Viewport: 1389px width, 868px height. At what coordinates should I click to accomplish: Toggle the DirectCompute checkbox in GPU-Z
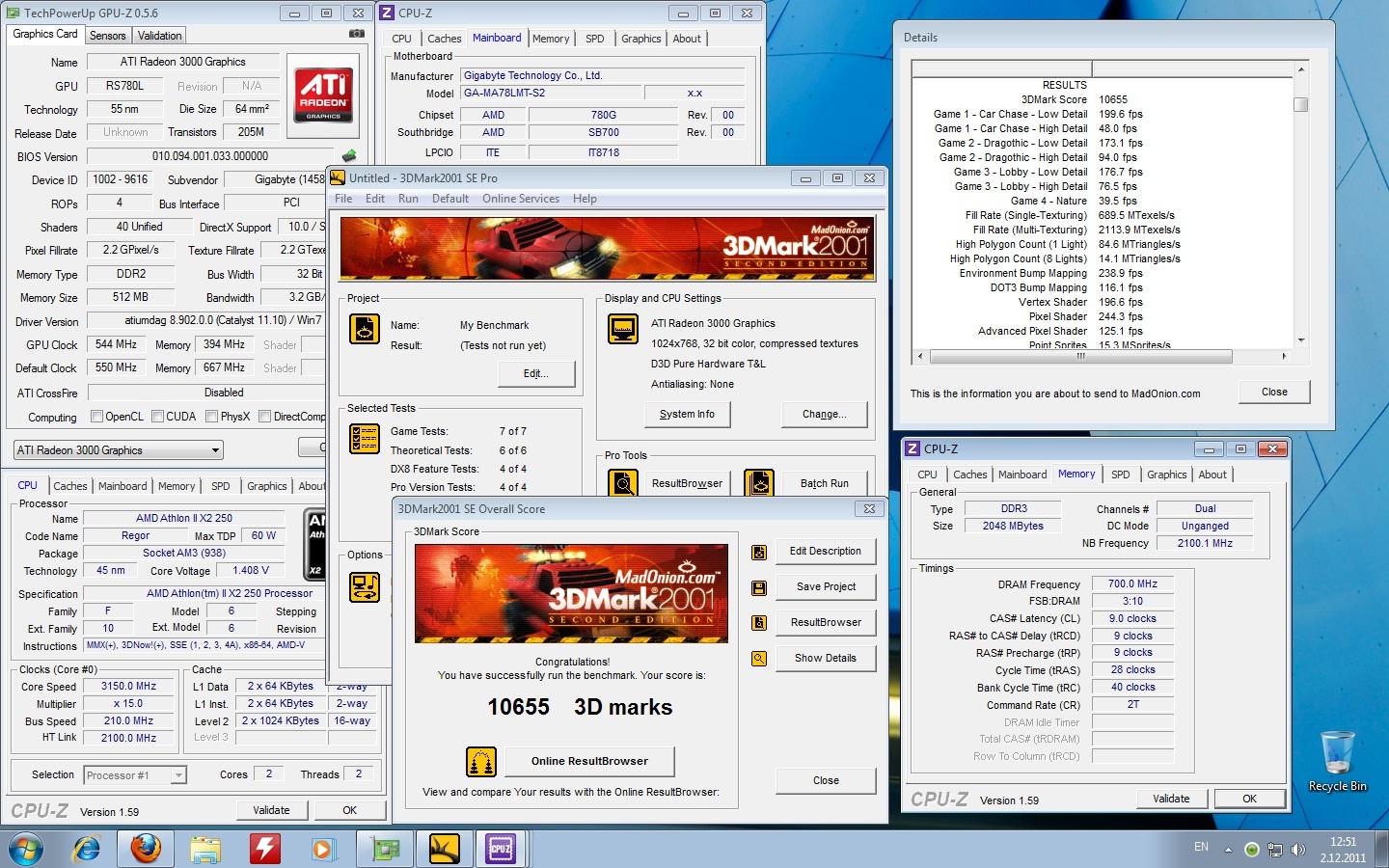(x=264, y=417)
